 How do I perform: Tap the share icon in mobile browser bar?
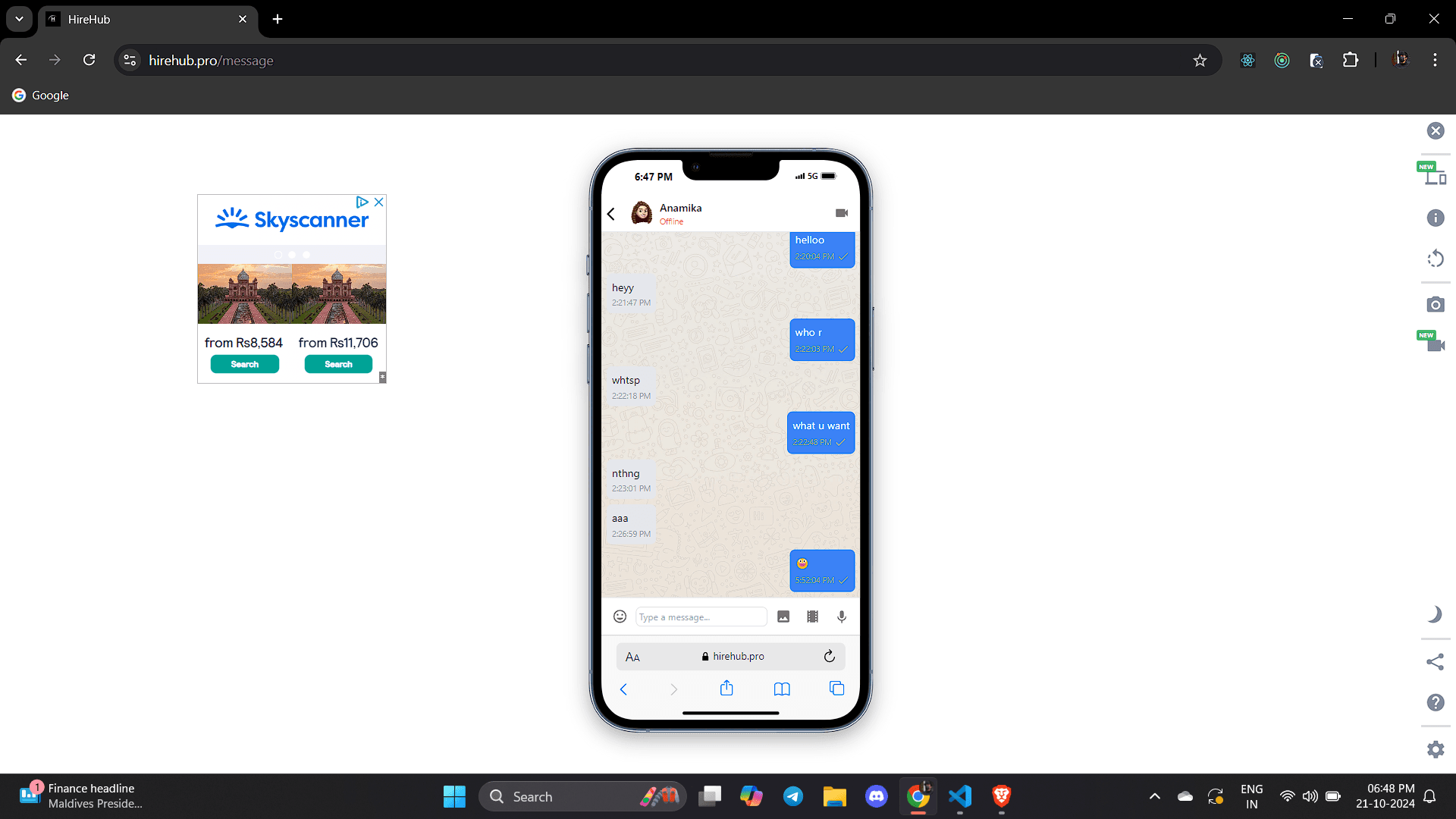pos(727,688)
